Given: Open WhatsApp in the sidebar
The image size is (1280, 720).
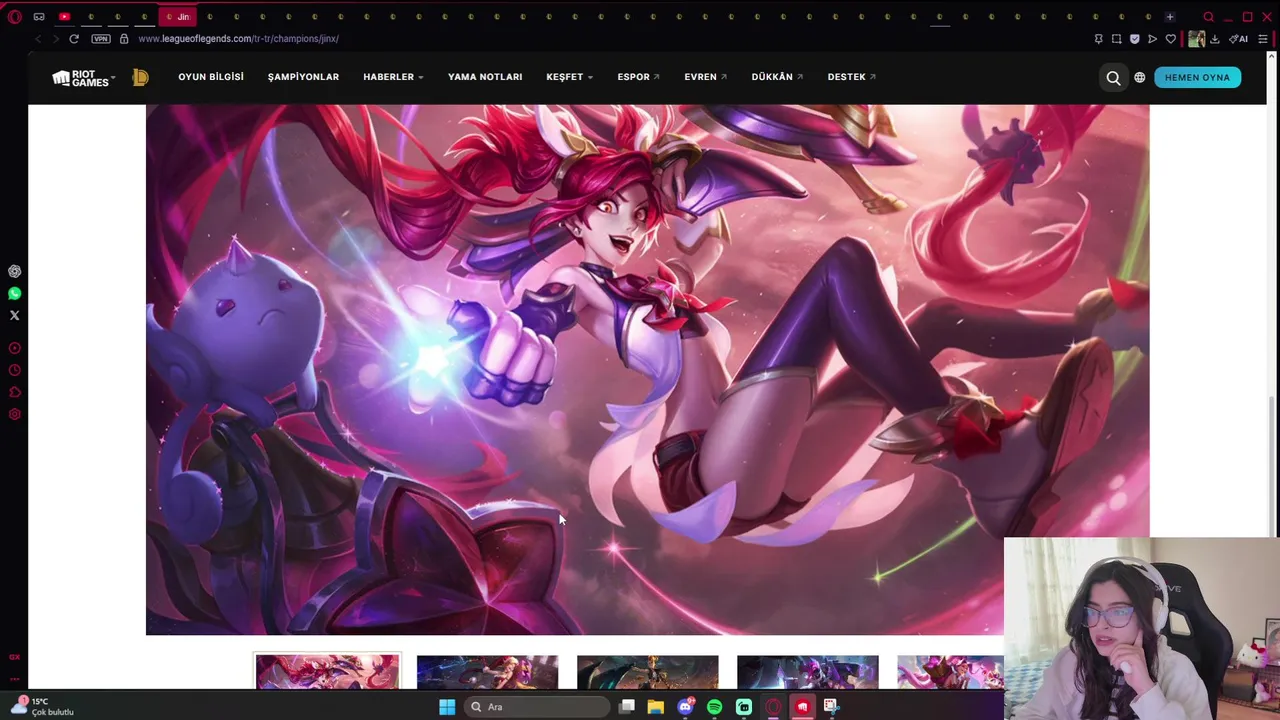Looking at the screenshot, I should 14,293.
